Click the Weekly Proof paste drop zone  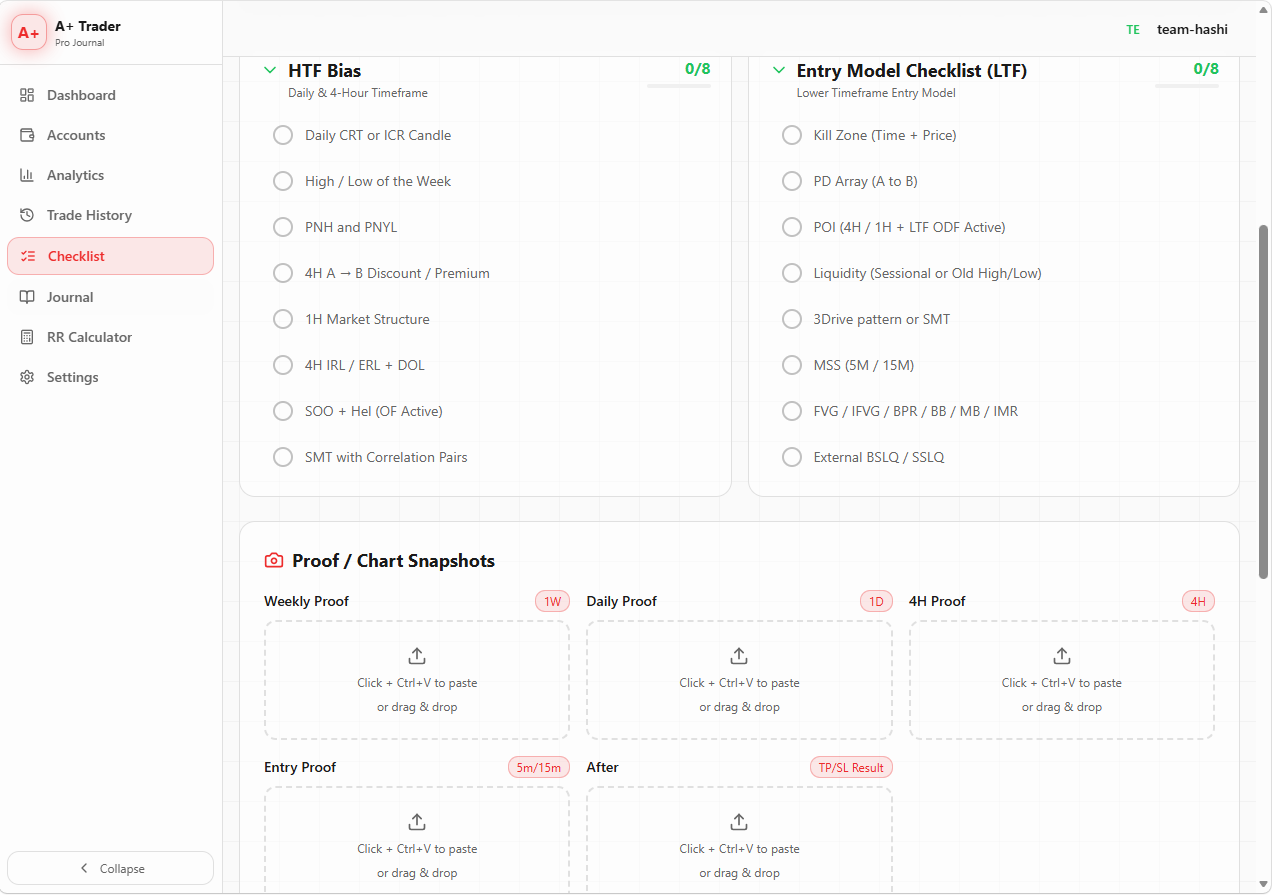[417, 680]
